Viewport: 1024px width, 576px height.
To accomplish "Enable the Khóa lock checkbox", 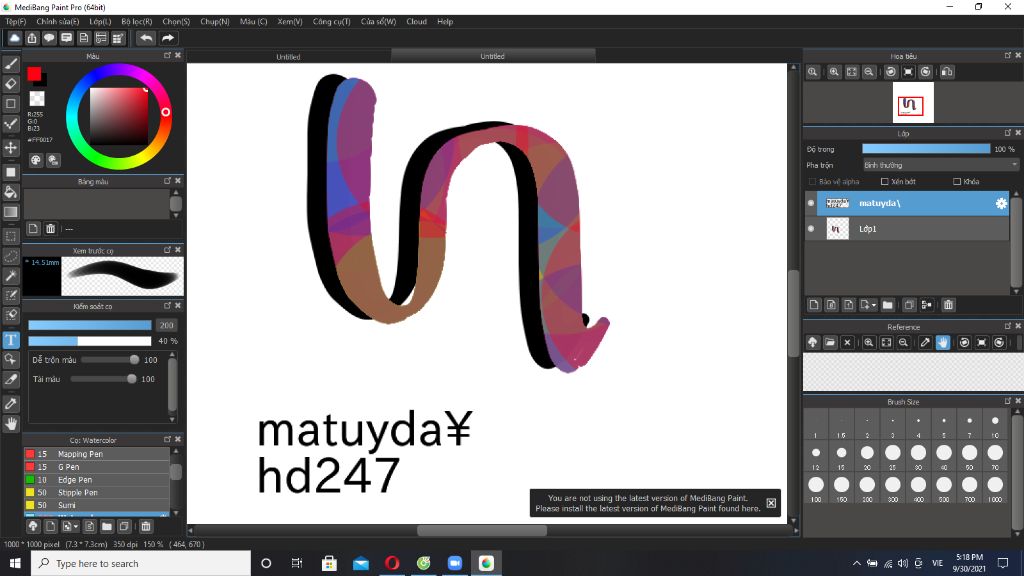I will point(957,182).
